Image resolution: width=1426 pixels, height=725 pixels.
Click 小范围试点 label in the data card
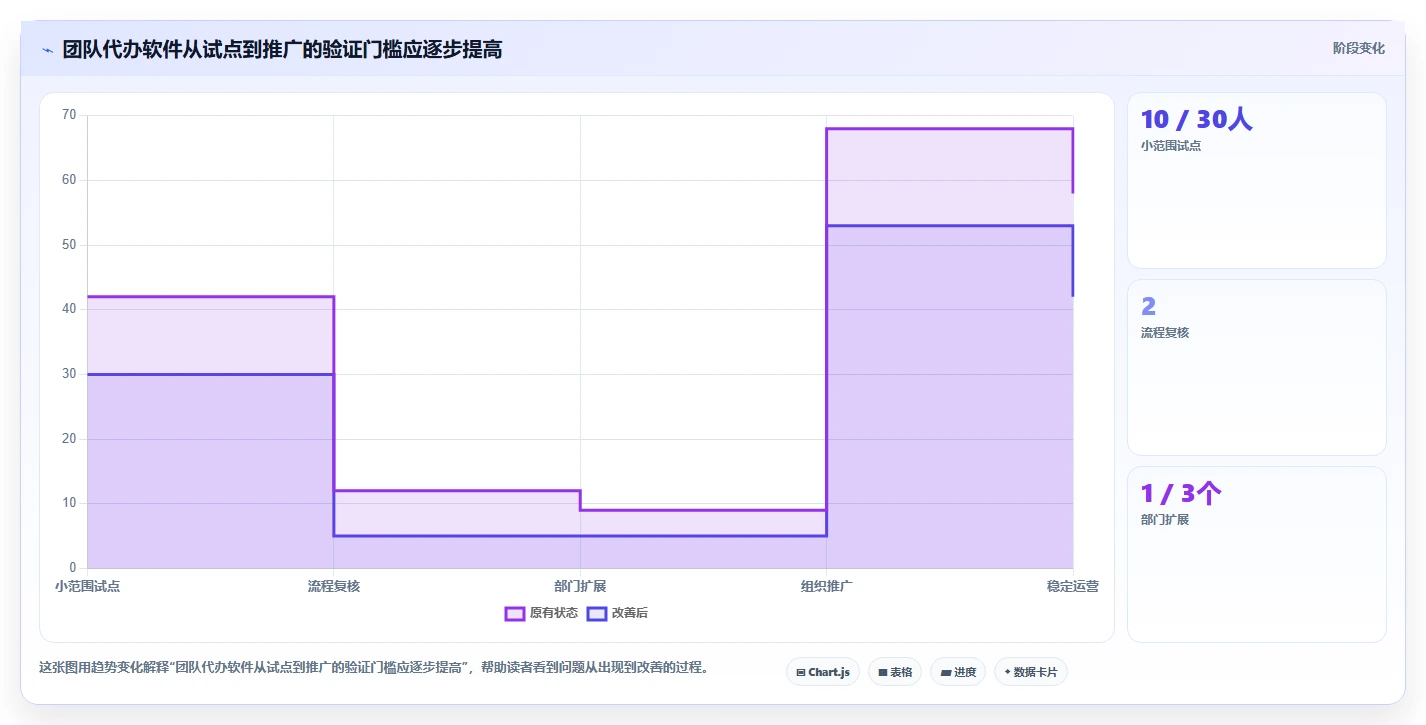tap(1171, 146)
